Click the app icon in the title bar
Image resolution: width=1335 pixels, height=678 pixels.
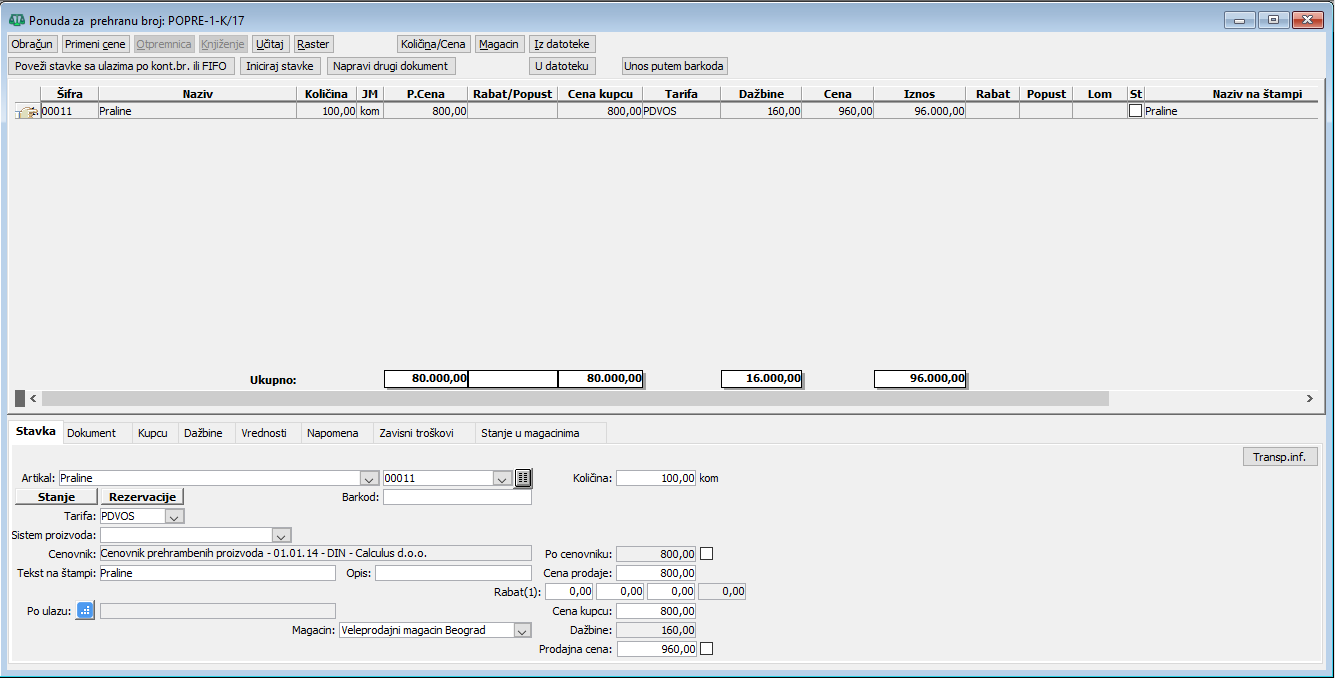point(16,19)
